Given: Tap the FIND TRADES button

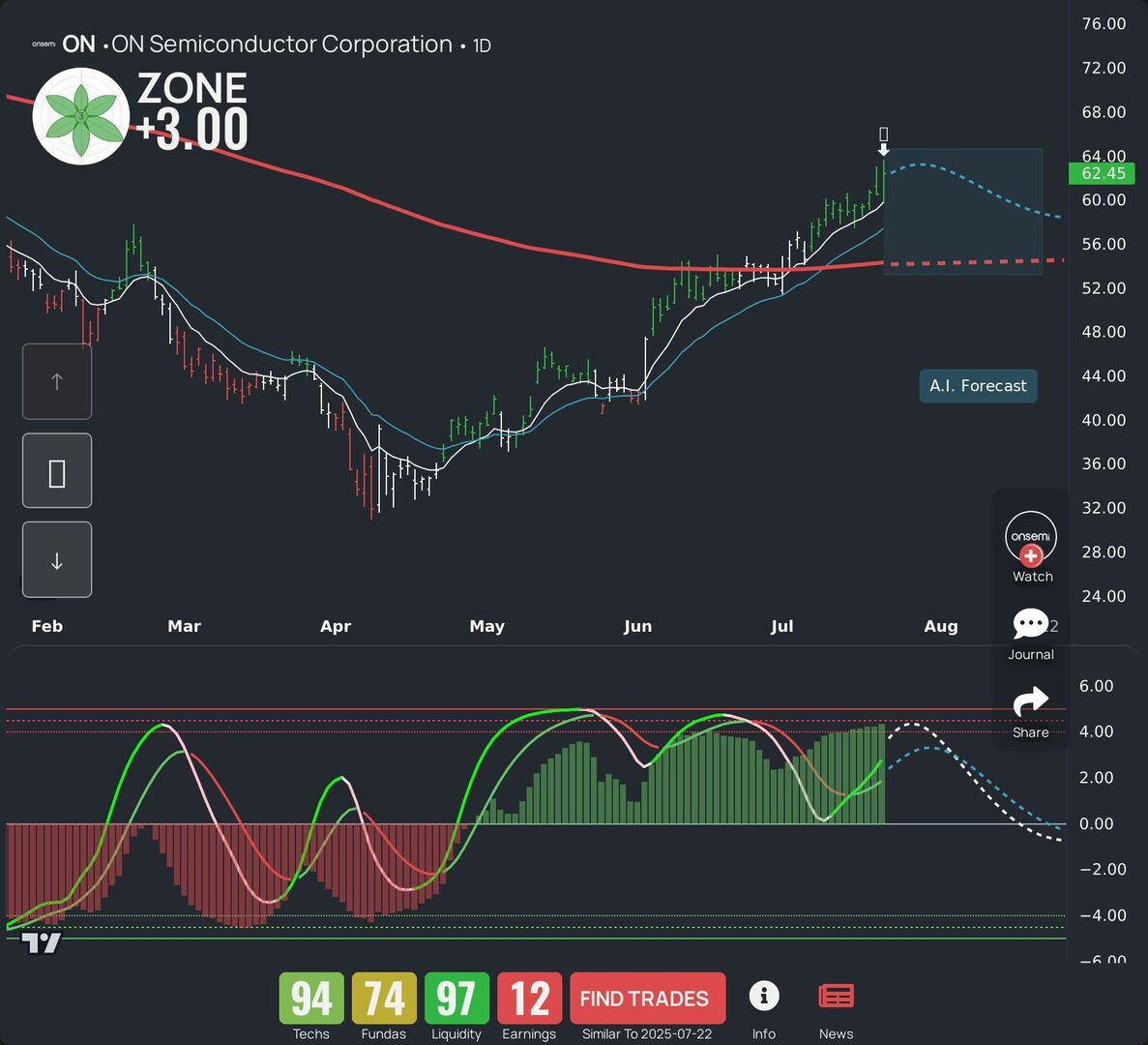Looking at the screenshot, I should point(647,999).
